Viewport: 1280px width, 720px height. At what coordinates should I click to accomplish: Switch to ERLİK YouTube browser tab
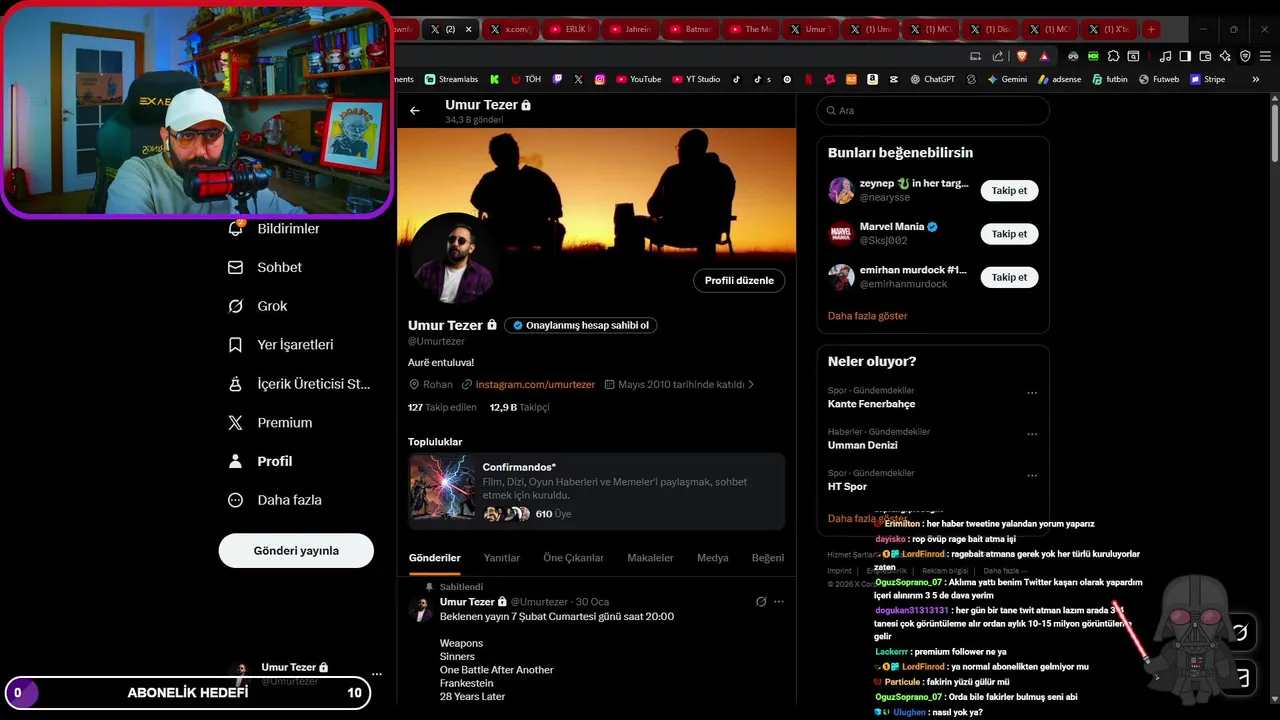[x=571, y=29]
